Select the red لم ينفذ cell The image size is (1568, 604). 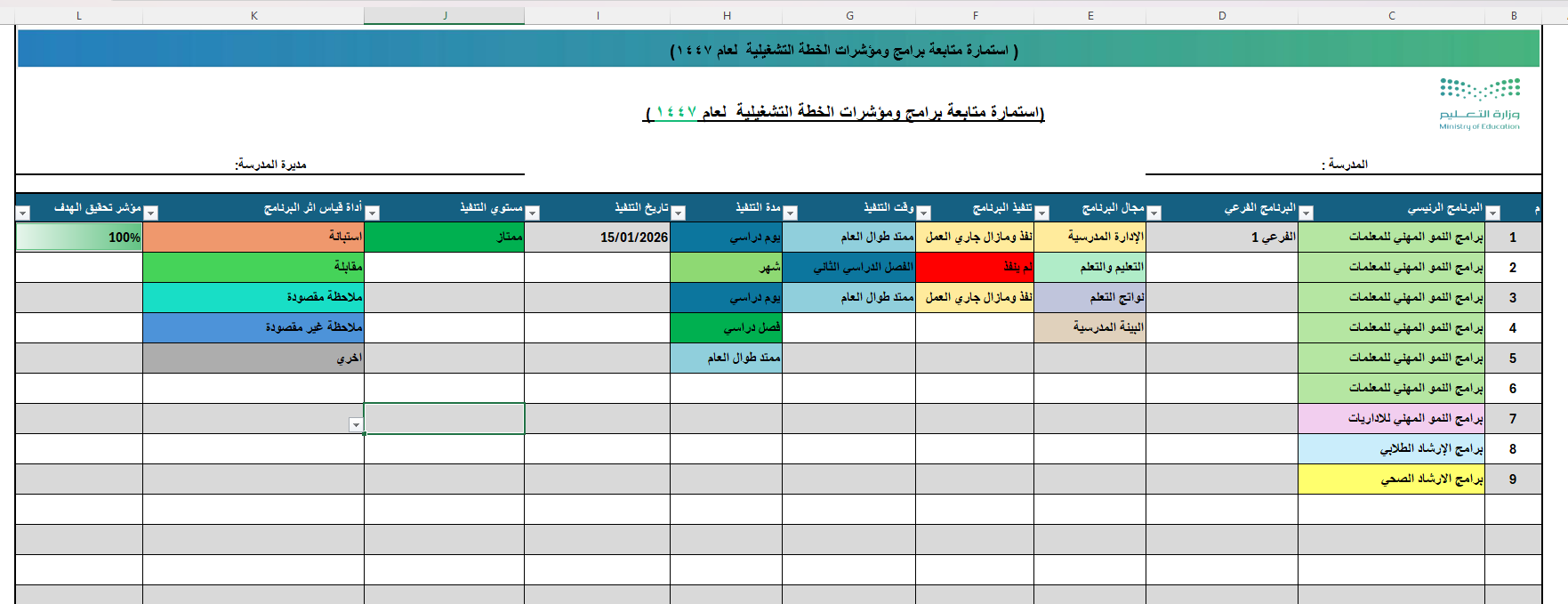[975, 267]
